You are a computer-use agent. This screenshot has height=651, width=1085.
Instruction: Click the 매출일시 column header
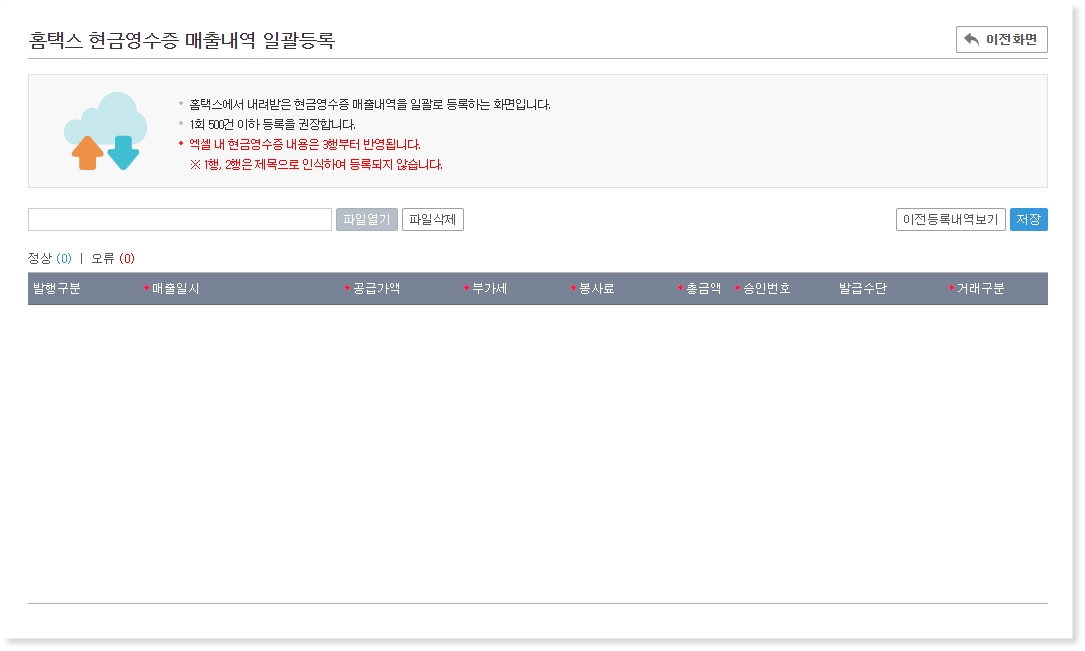[x=175, y=289]
